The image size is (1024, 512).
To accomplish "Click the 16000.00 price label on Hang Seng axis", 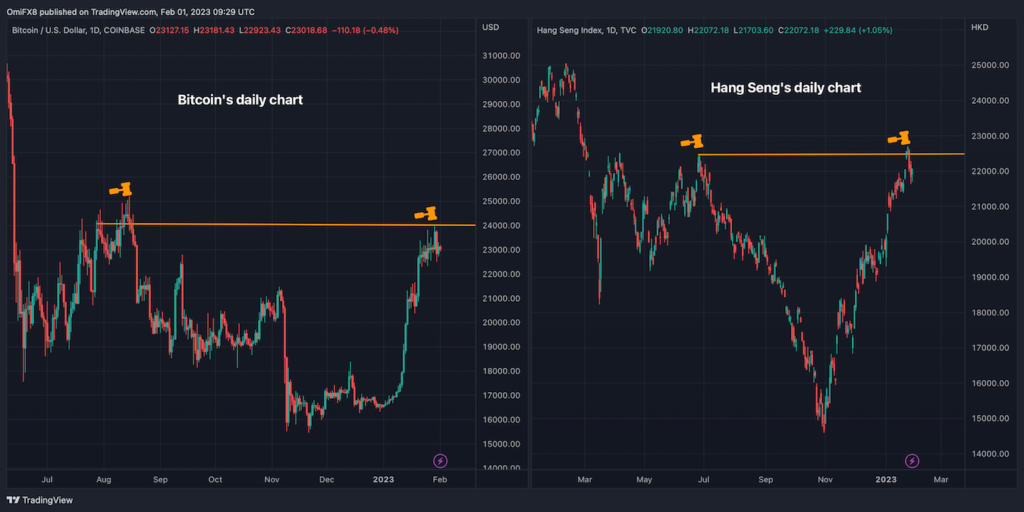I will click(991, 383).
